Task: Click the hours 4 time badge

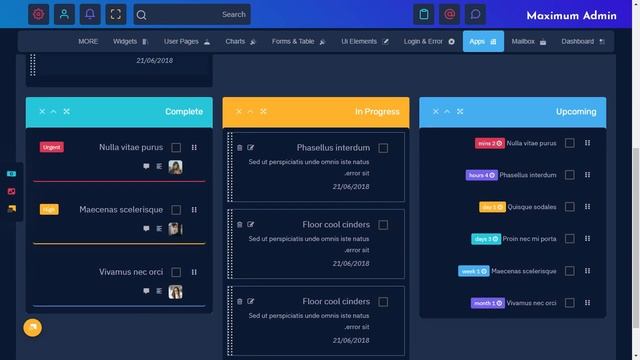Action: click(x=482, y=175)
